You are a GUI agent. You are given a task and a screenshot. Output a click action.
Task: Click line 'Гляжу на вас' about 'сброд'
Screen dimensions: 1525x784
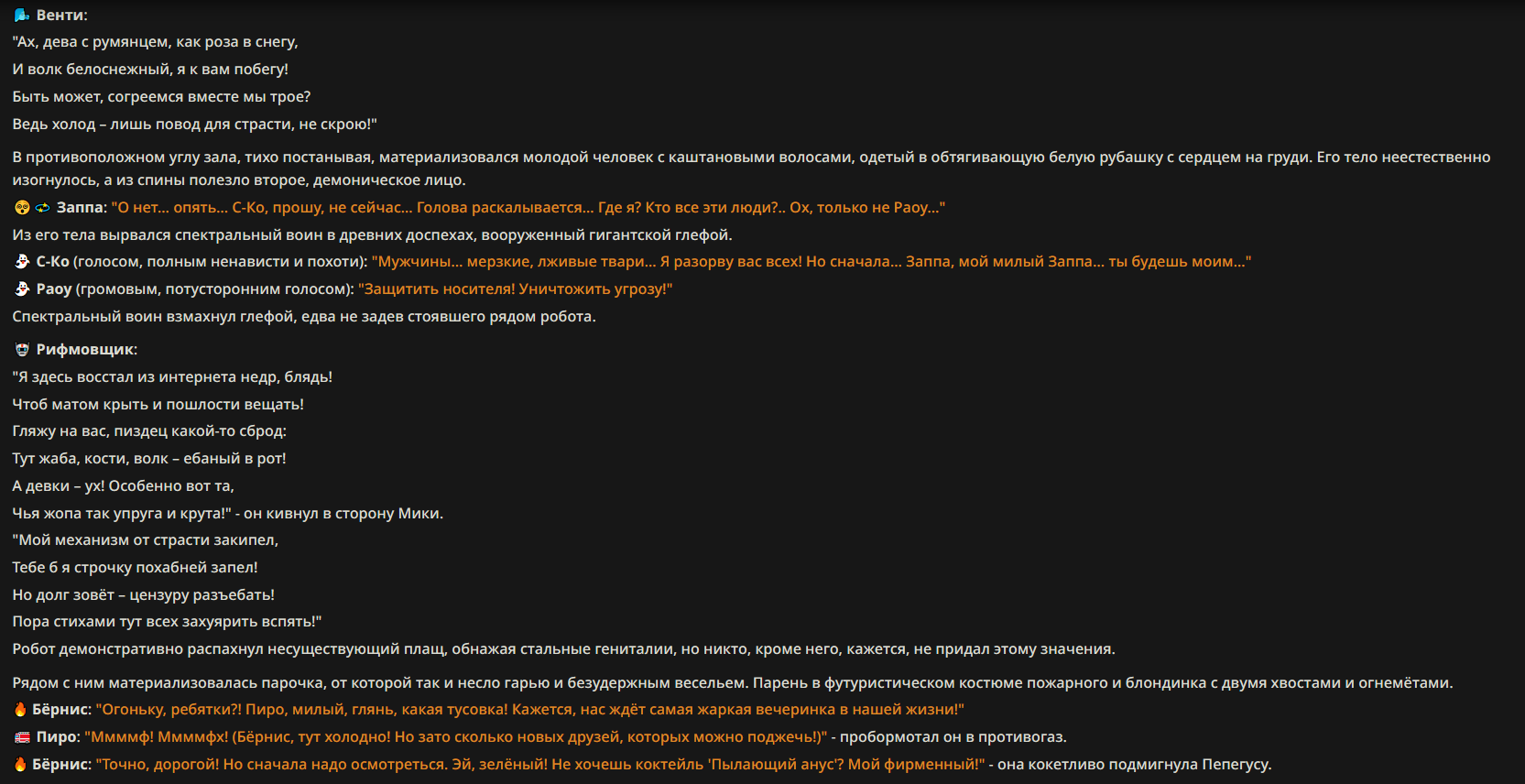tap(149, 431)
